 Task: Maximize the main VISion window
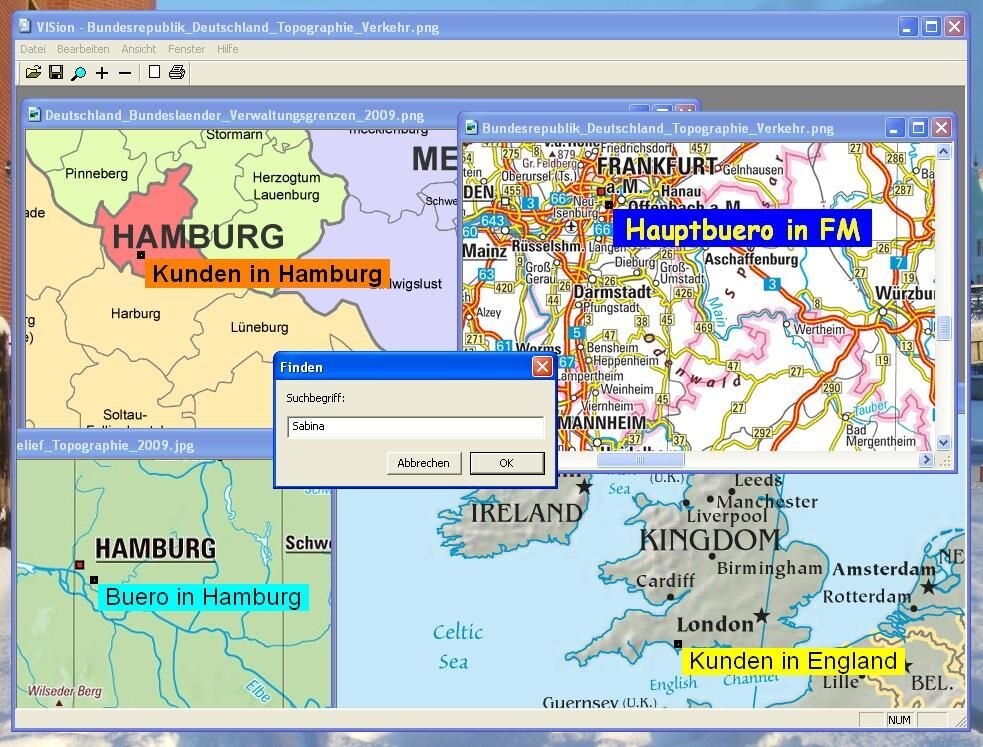931,27
